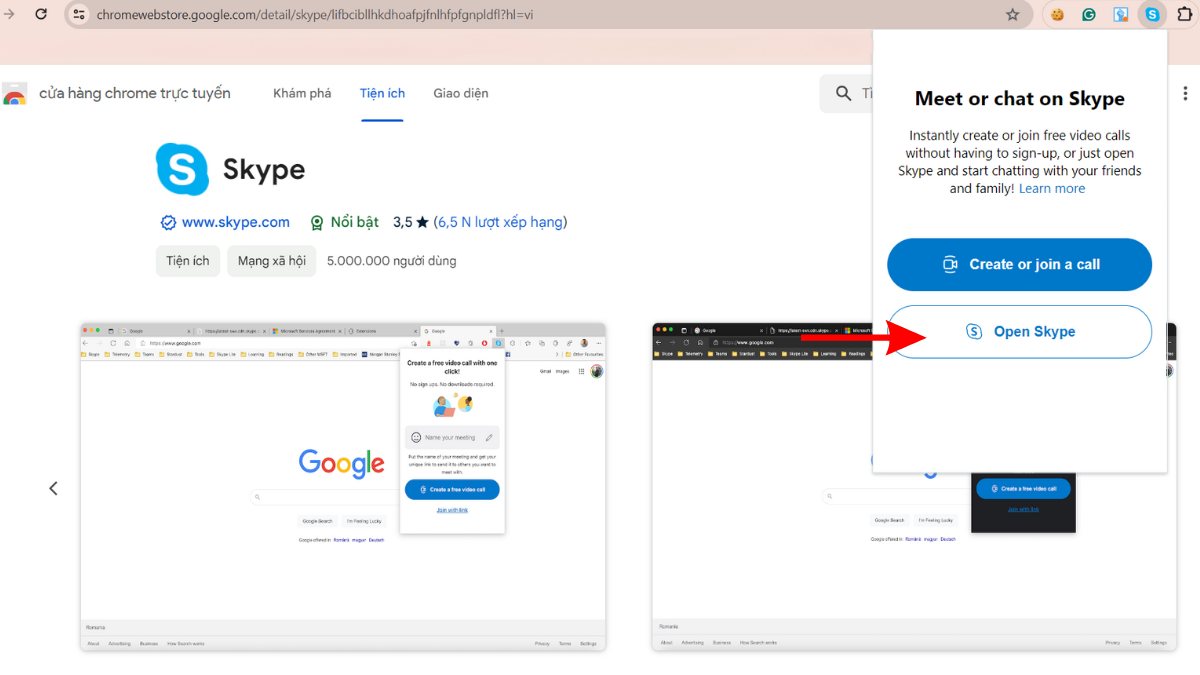Viewport: 1200px width, 675px height.
Task: Reload the page with the refresh icon
Action: point(40,14)
